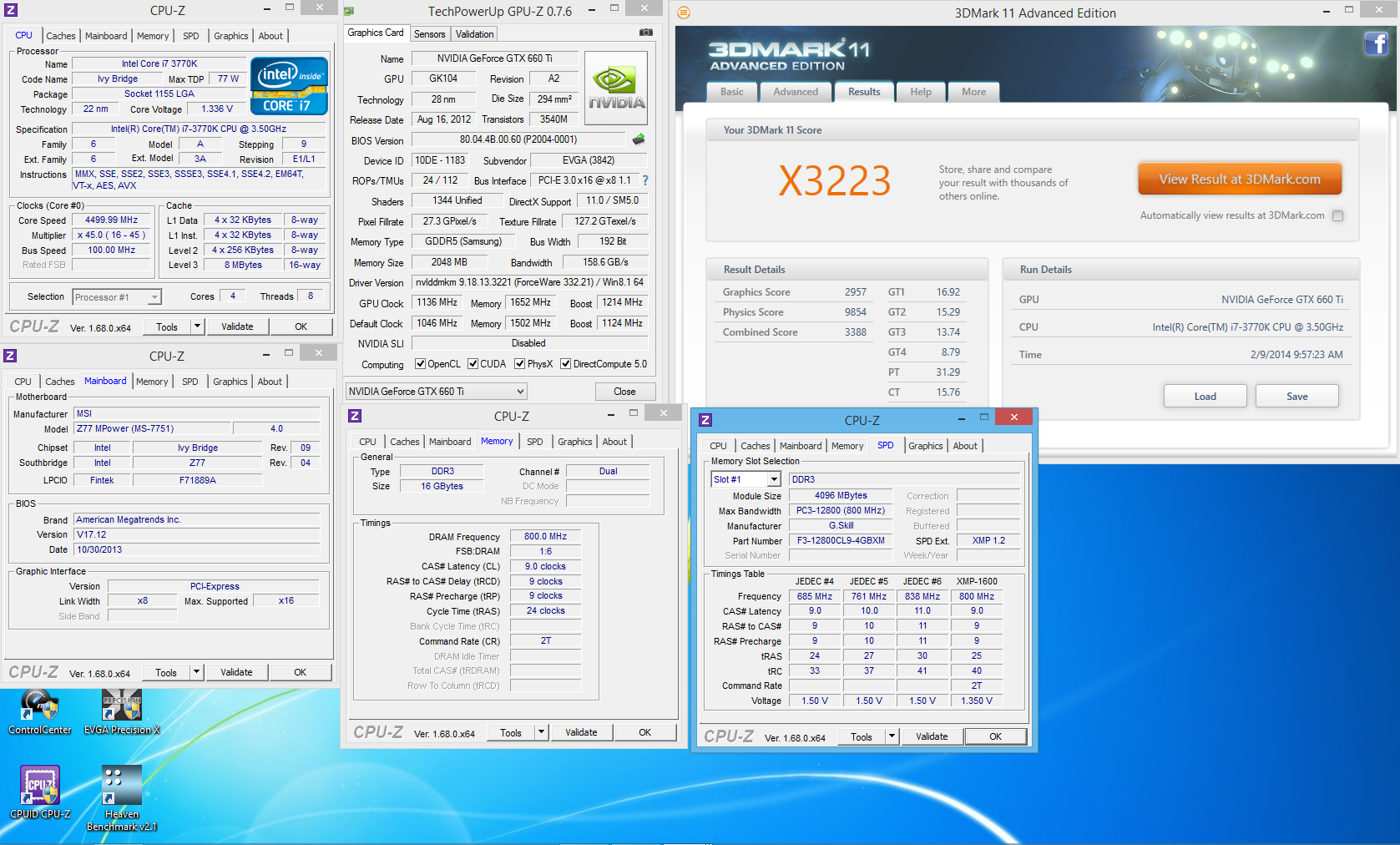1400x845 pixels.
Task: Click the BIOS save chip icon in GPU-Z
Action: [x=639, y=139]
